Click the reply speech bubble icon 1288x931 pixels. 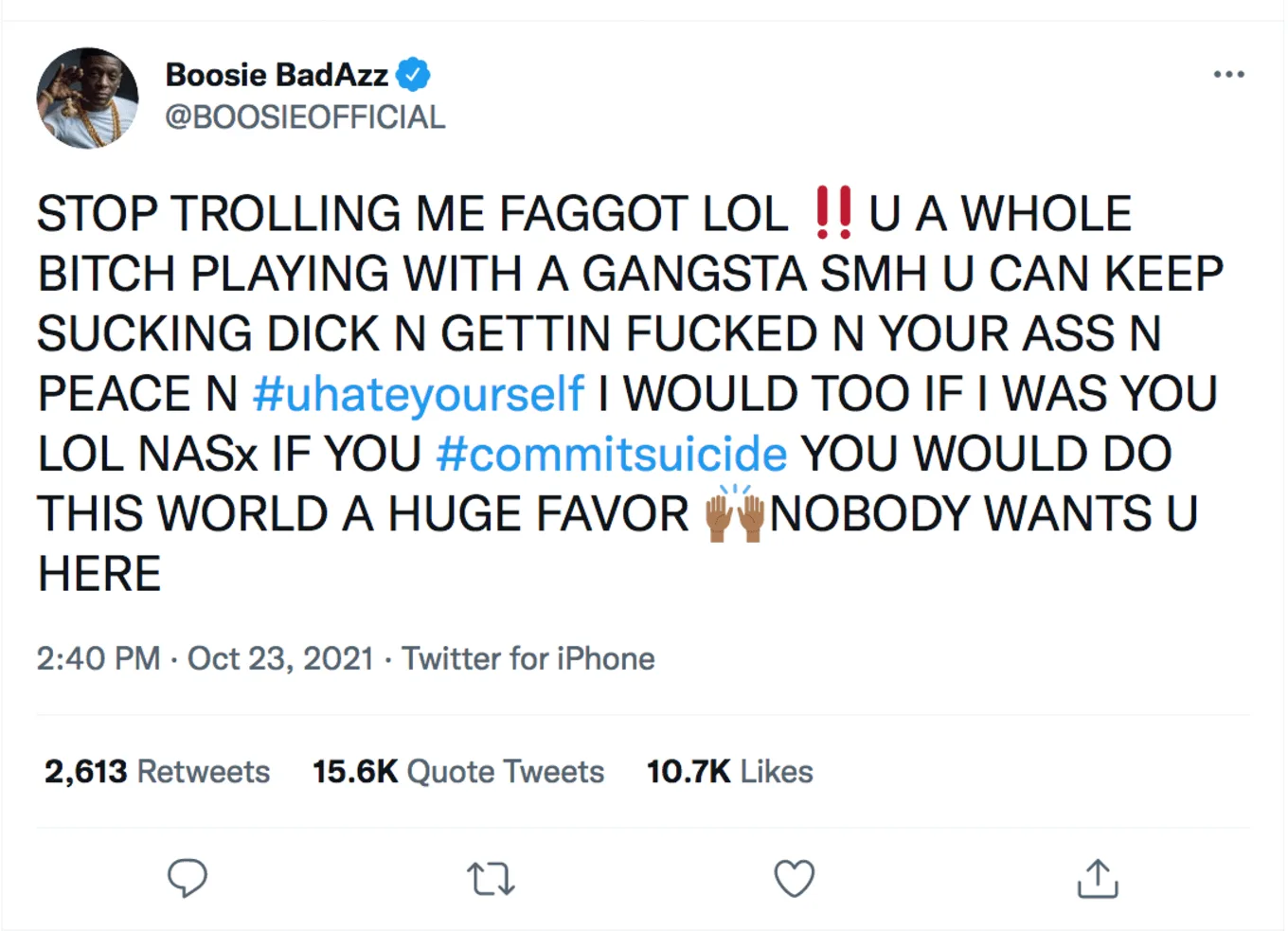coord(188,878)
